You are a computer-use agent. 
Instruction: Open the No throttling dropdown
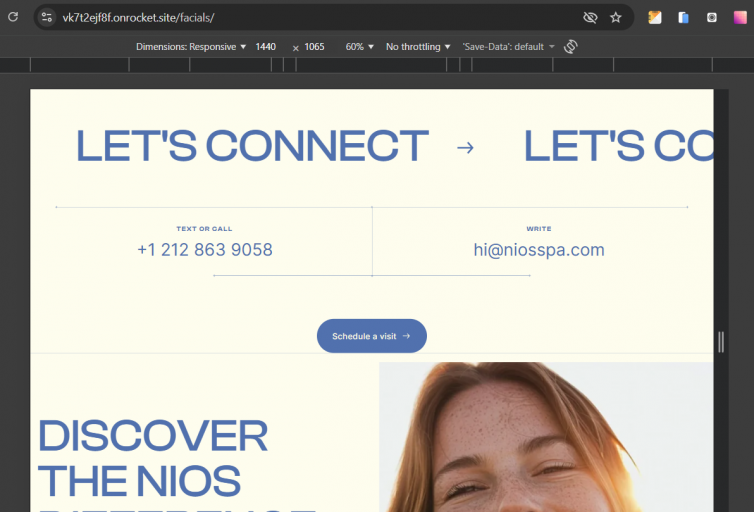418,47
